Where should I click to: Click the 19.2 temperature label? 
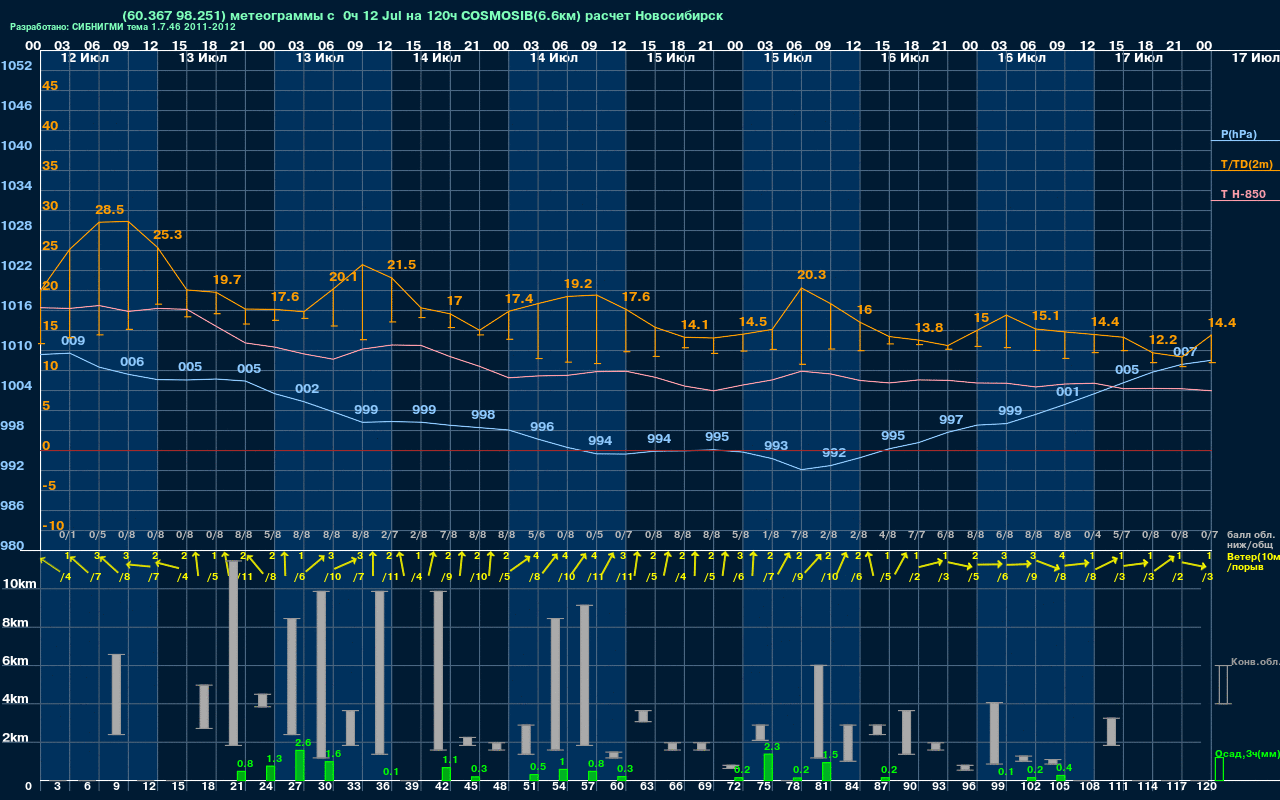(x=578, y=284)
